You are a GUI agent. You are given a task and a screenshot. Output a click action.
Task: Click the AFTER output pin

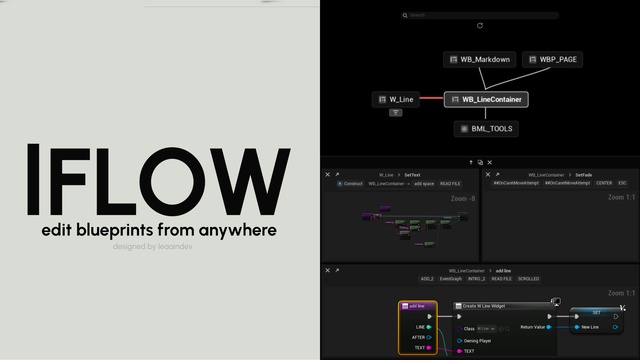[429, 338]
